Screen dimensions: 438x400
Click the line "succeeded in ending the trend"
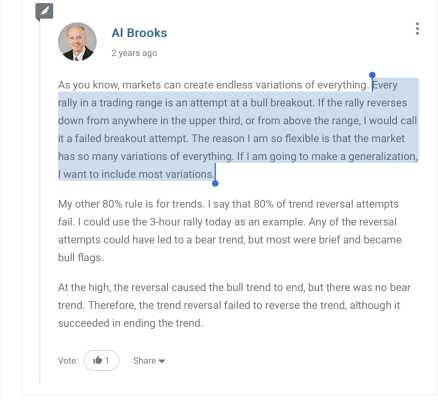pyautogui.click(x=130, y=323)
